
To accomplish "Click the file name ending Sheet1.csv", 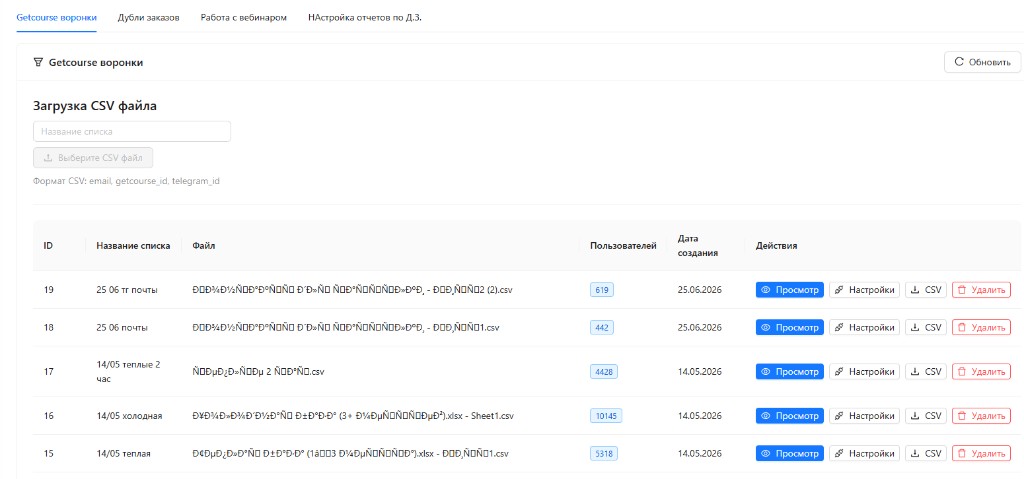I will pos(354,416).
